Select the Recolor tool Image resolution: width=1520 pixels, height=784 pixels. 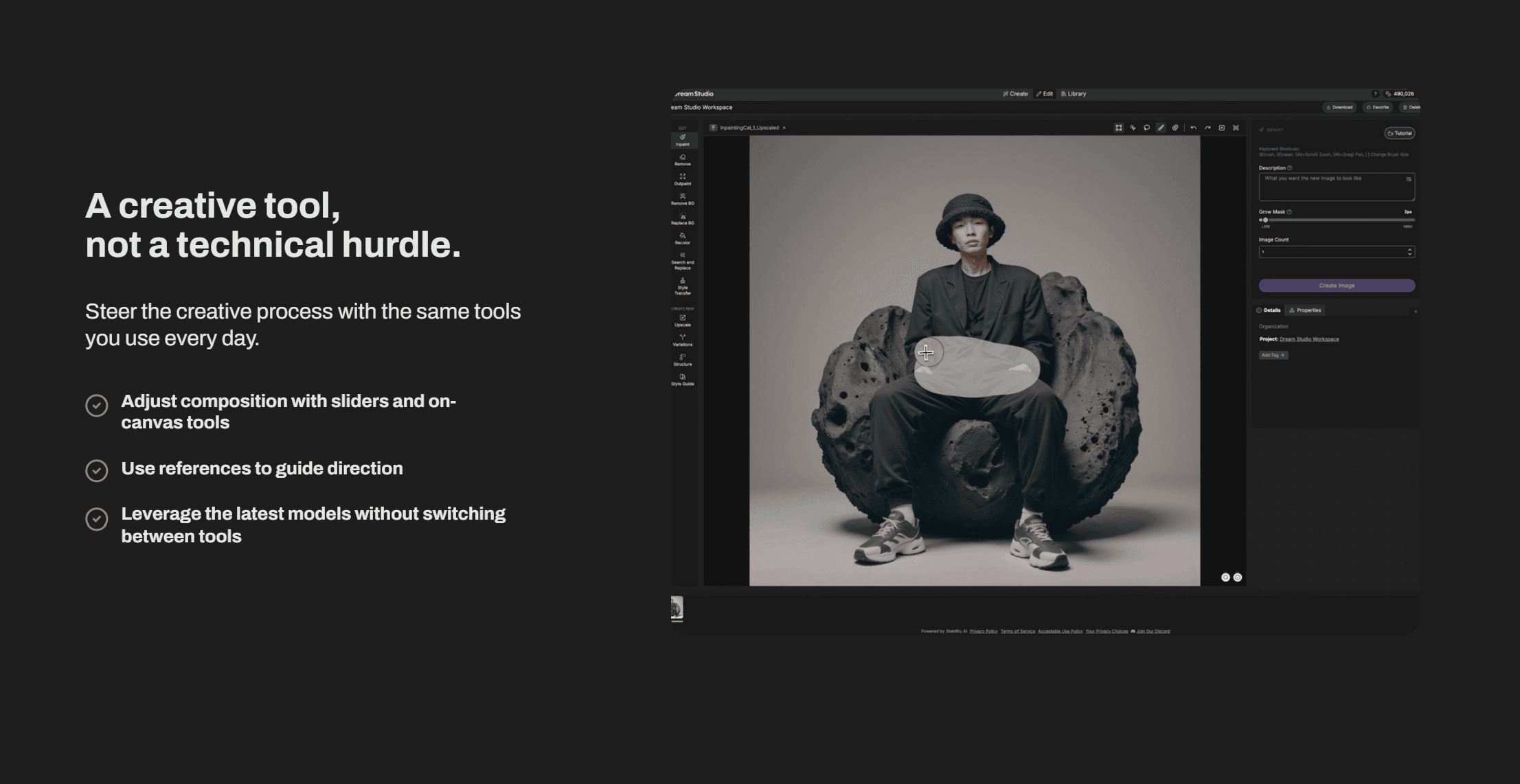click(x=682, y=238)
